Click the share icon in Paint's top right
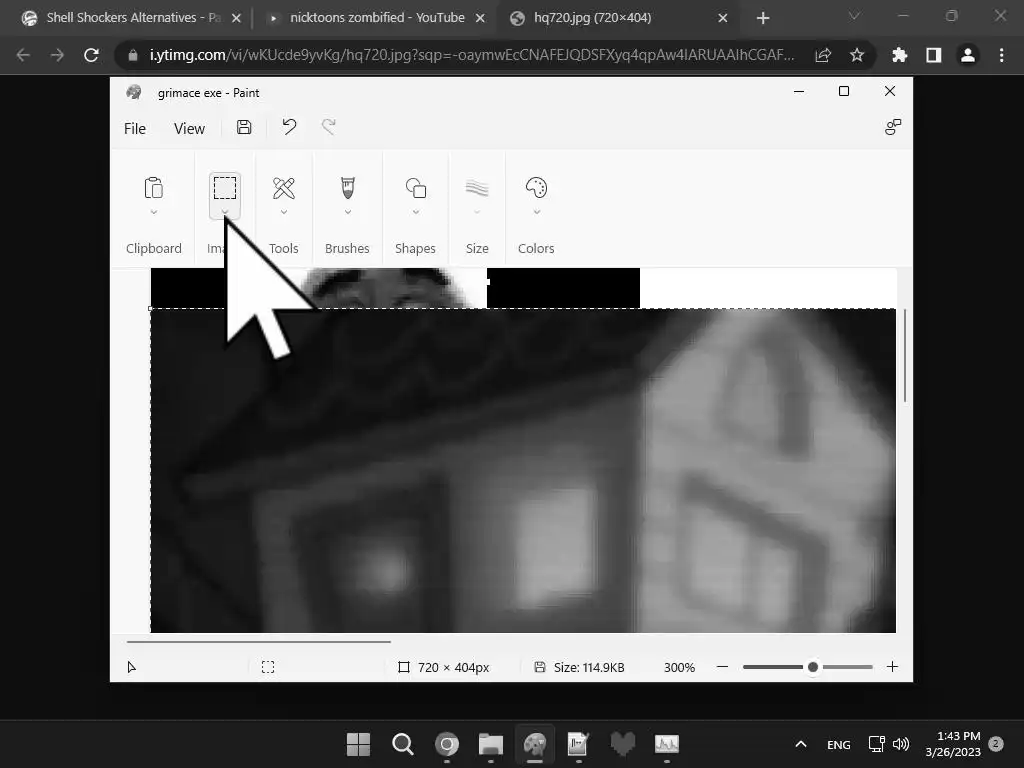 tap(893, 127)
